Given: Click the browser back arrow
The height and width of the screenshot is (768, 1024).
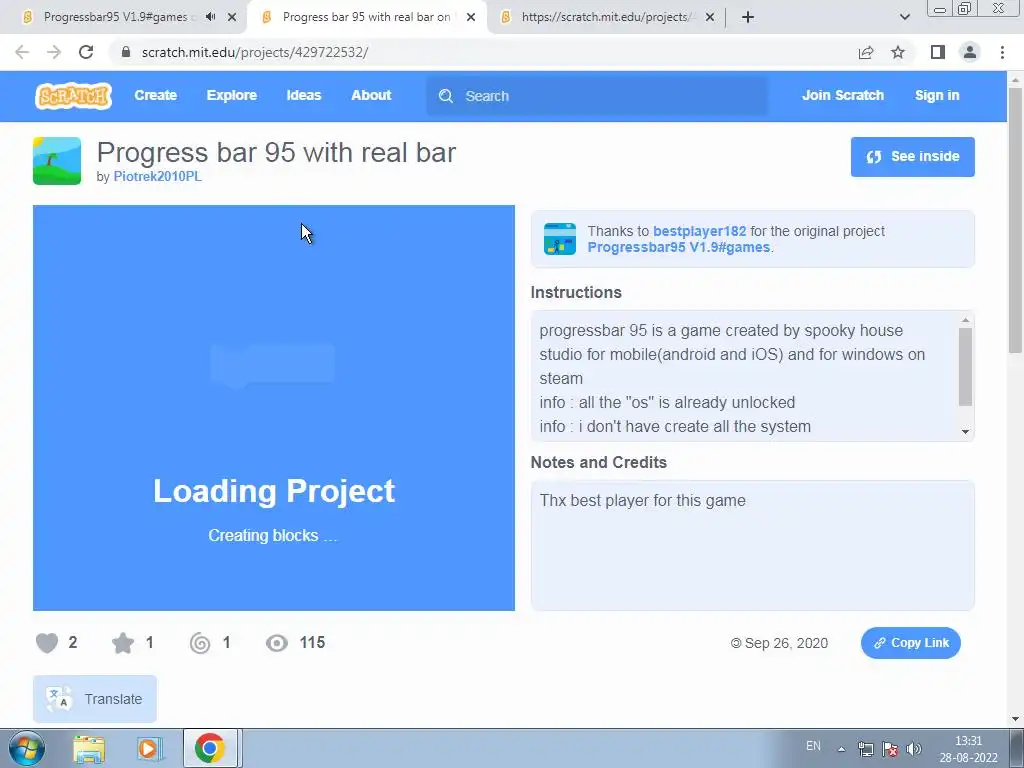Looking at the screenshot, I should coord(22,52).
